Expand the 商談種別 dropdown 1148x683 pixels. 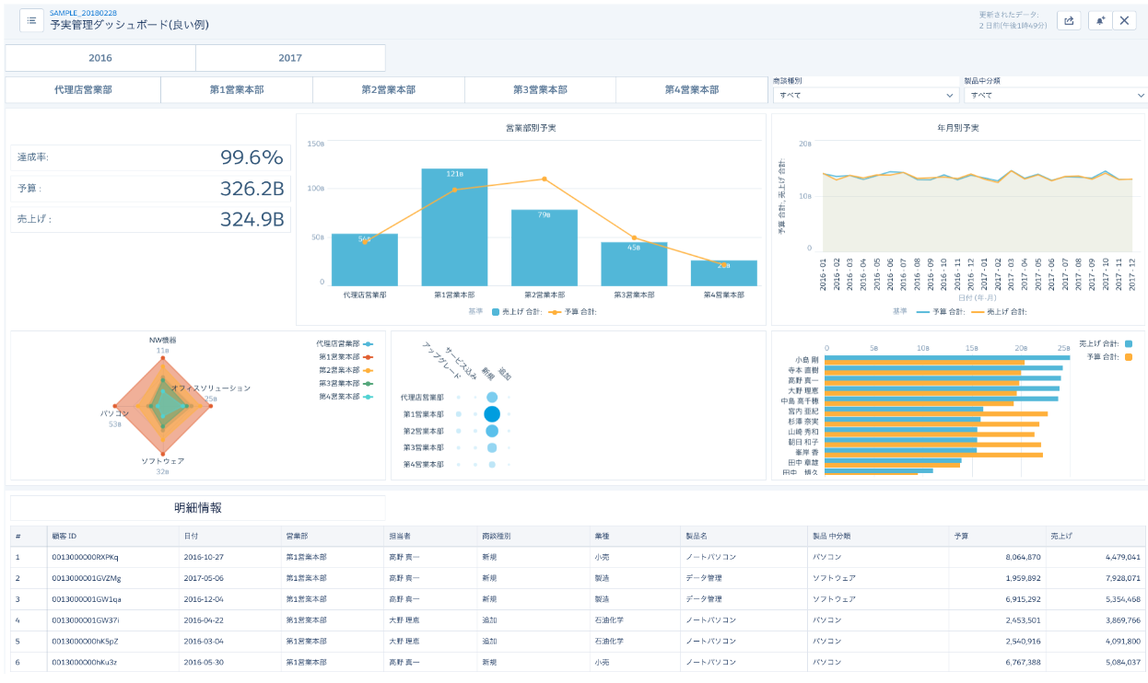pyautogui.click(x=865, y=95)
